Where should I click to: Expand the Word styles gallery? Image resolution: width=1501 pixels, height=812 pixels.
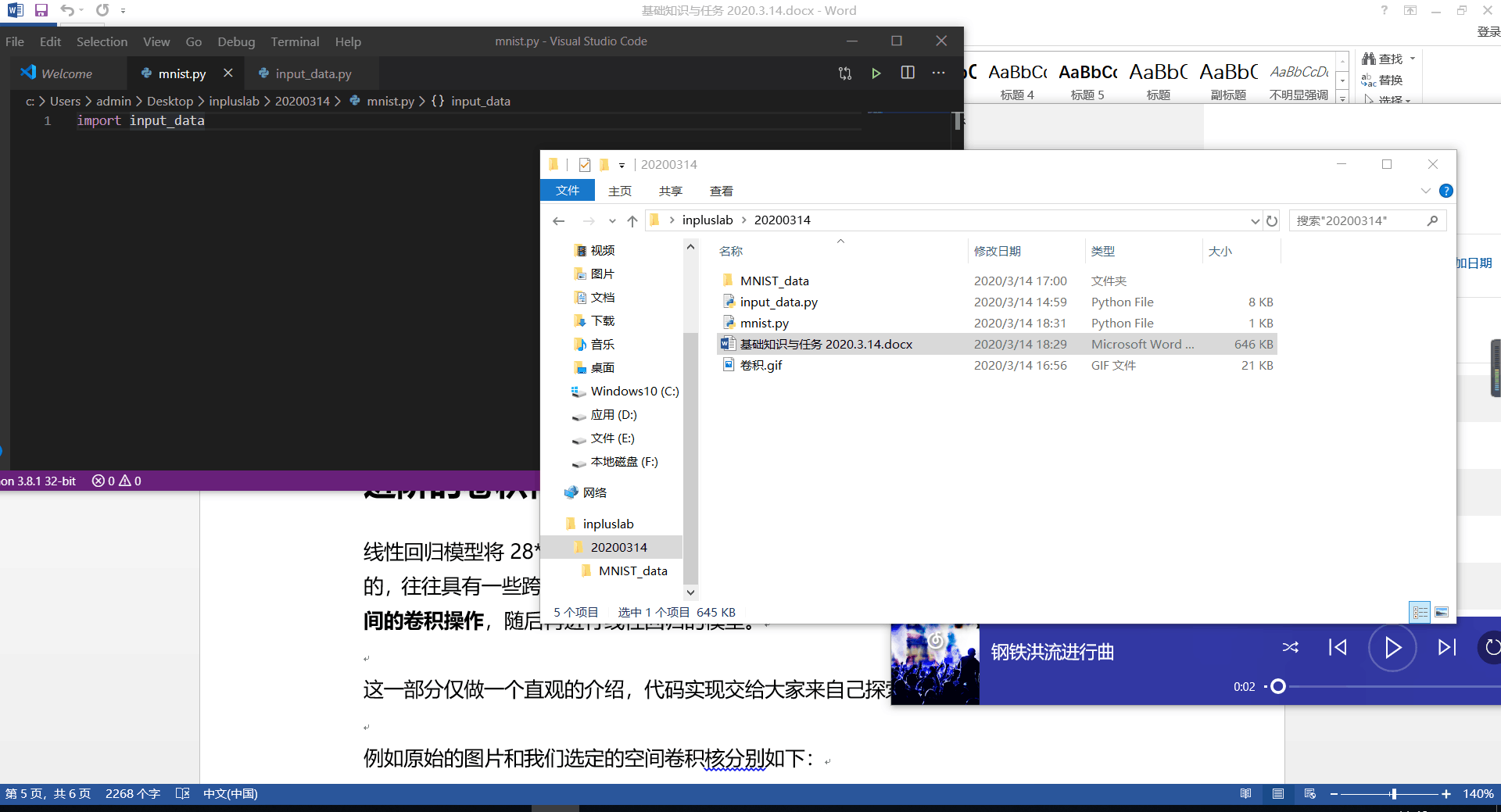pos(1342,97)
